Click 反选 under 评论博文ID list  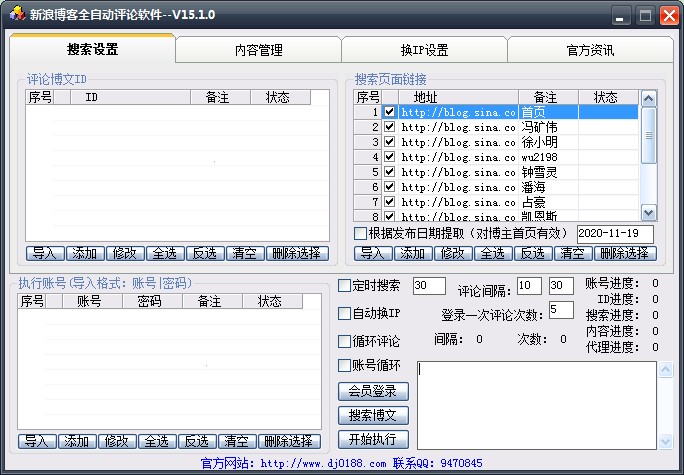point(205,253)
